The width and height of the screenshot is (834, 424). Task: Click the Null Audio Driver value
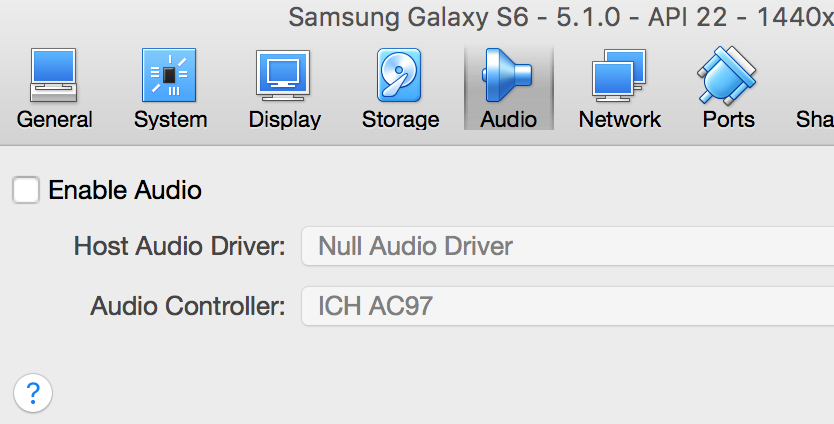(415, 246)
